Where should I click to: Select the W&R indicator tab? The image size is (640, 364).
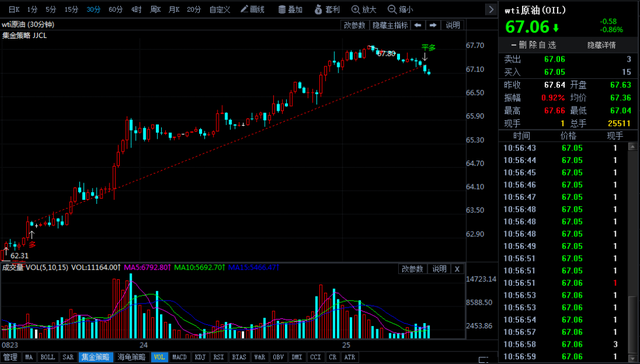pos(259,357)
